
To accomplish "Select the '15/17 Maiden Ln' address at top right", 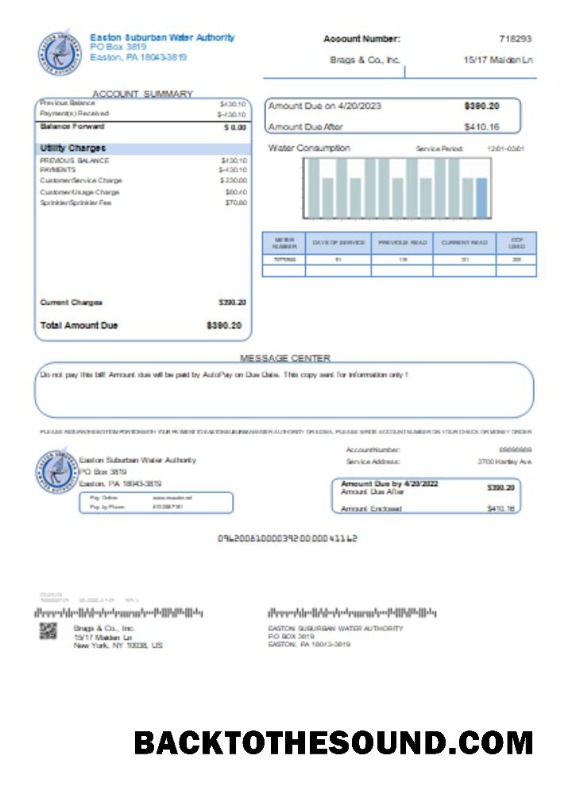I will pos(498,60).
